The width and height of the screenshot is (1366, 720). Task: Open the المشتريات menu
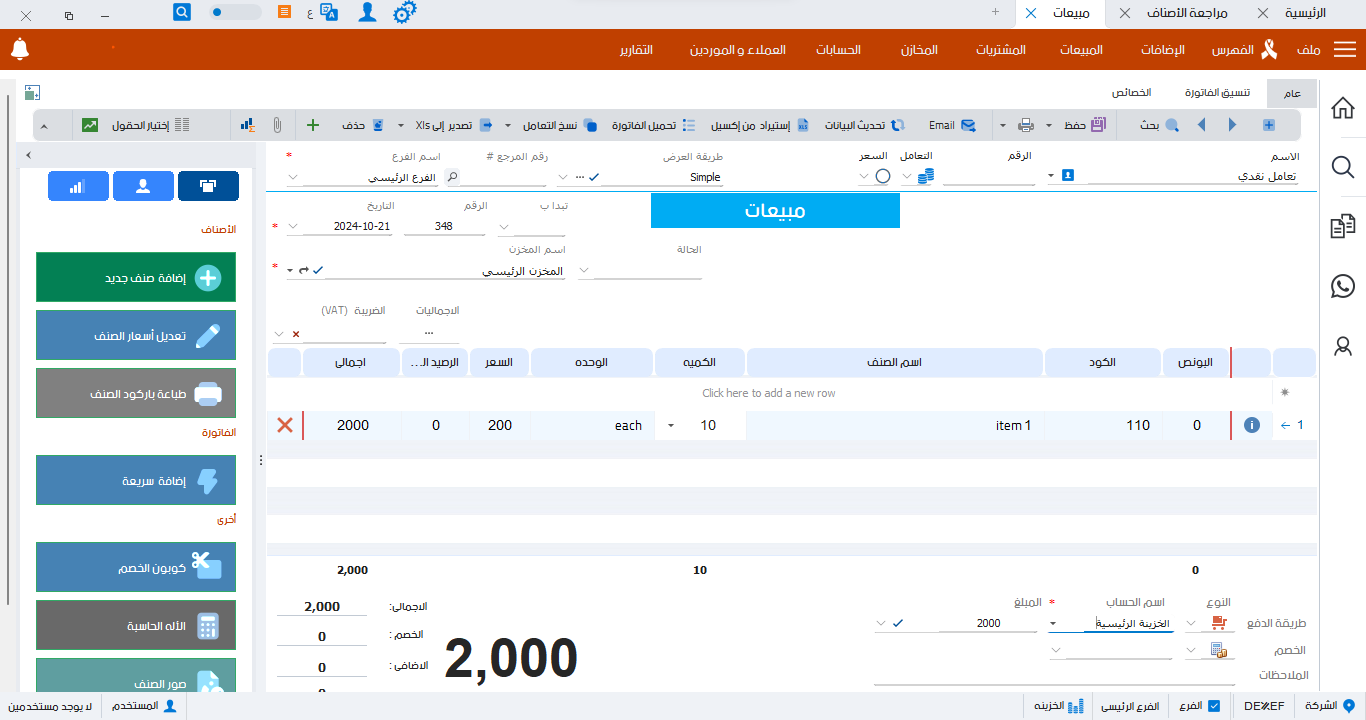(x=1001, y=50)
